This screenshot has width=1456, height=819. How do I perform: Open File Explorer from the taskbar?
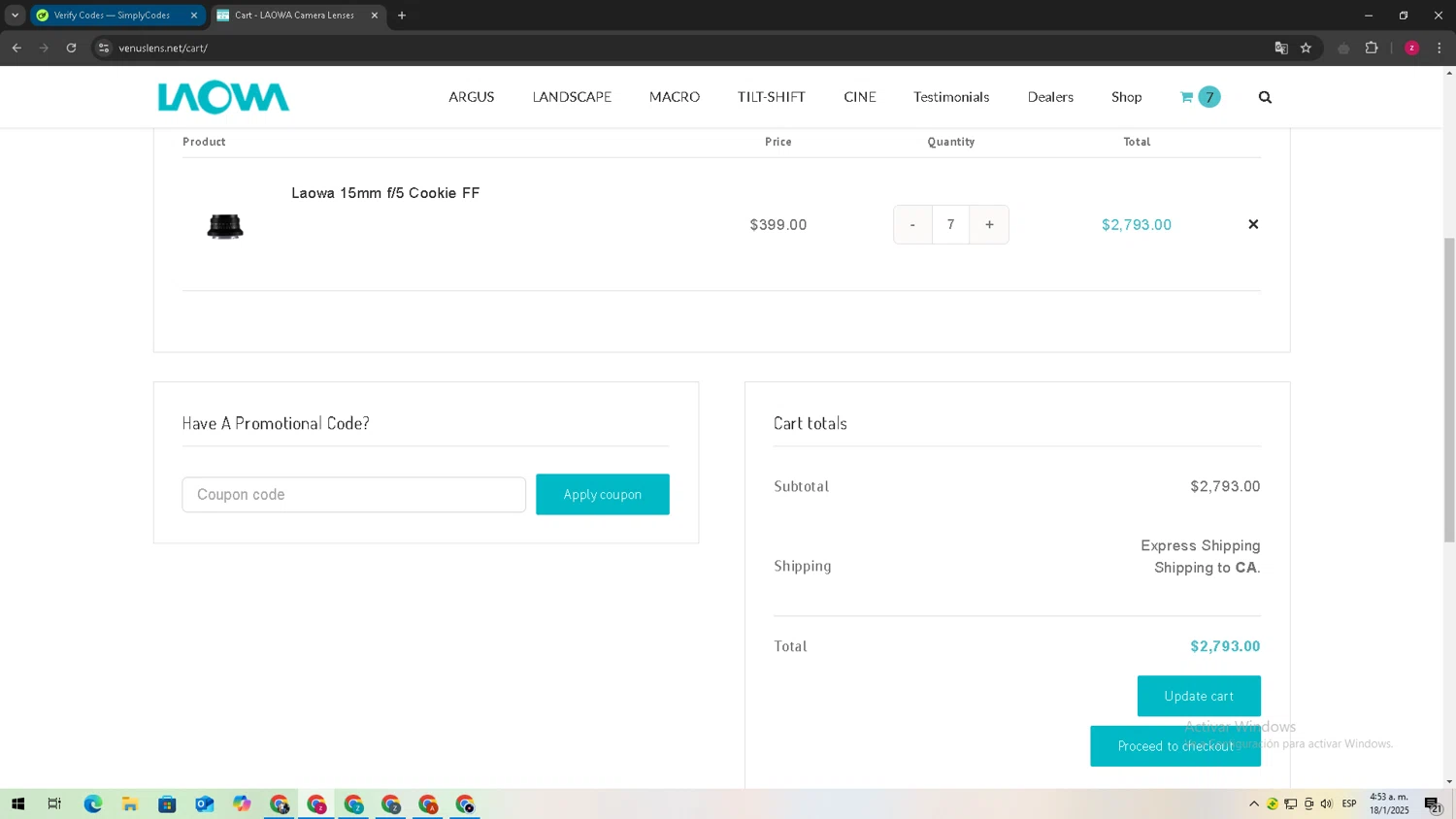coord(130,804)
